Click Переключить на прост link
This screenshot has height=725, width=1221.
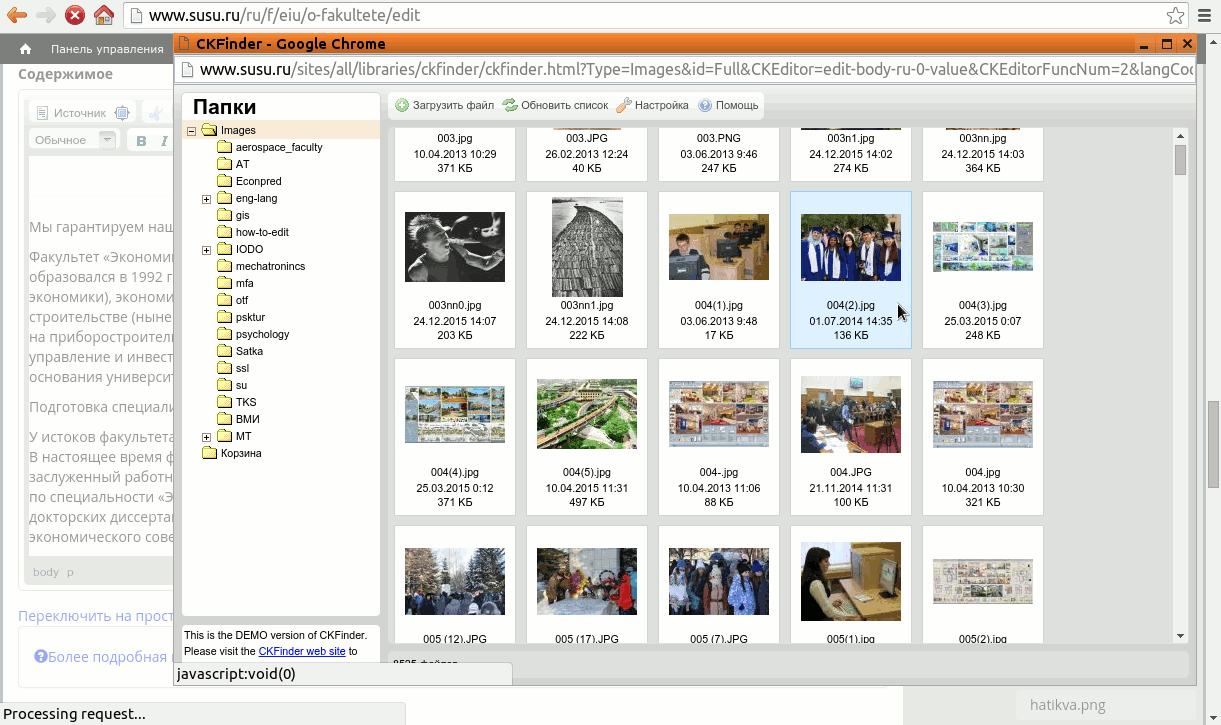click(96, 616)
